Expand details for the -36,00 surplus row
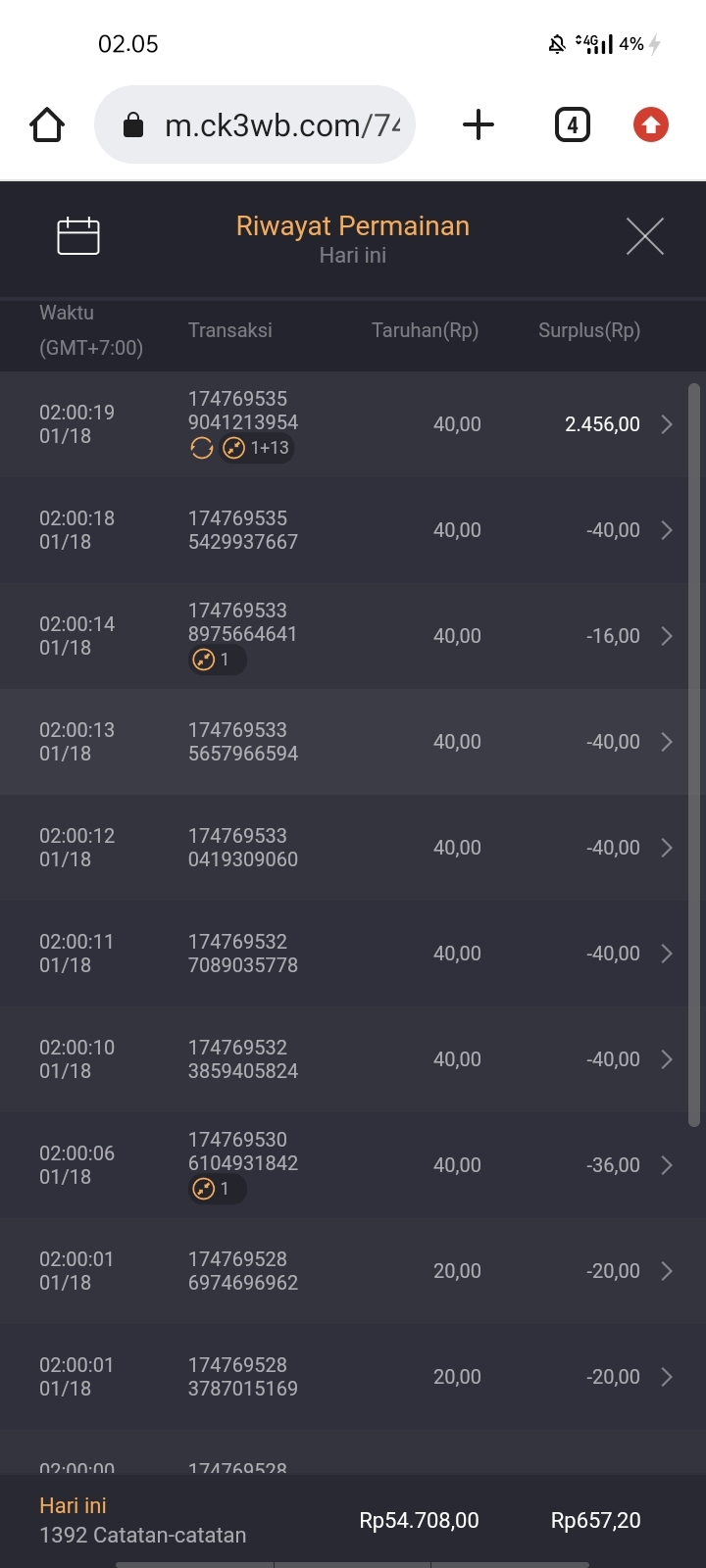 click(667, 1165)
